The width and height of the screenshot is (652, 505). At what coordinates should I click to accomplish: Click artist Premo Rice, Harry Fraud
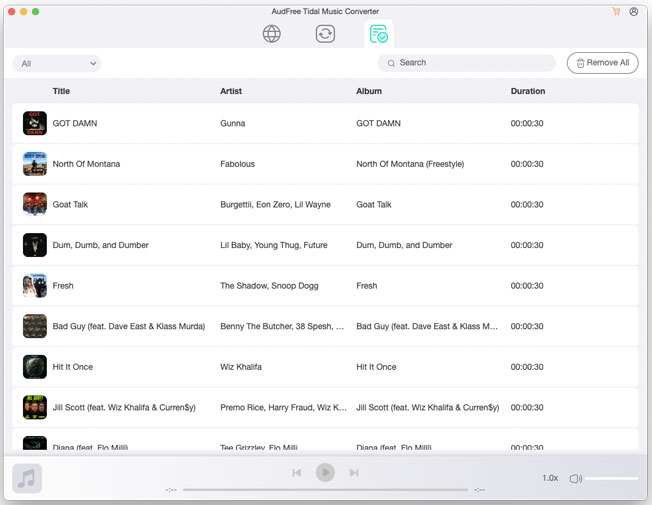tap(283, 407)
